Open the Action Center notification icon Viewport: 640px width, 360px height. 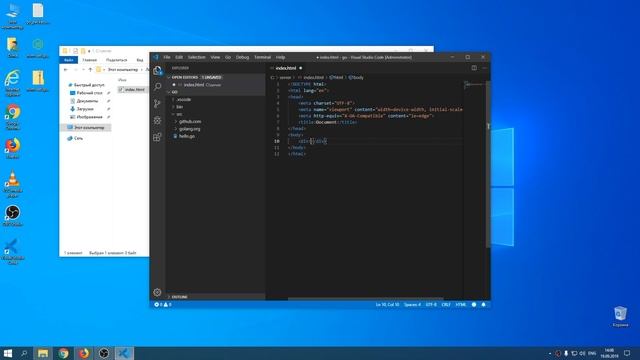point(627,353)
